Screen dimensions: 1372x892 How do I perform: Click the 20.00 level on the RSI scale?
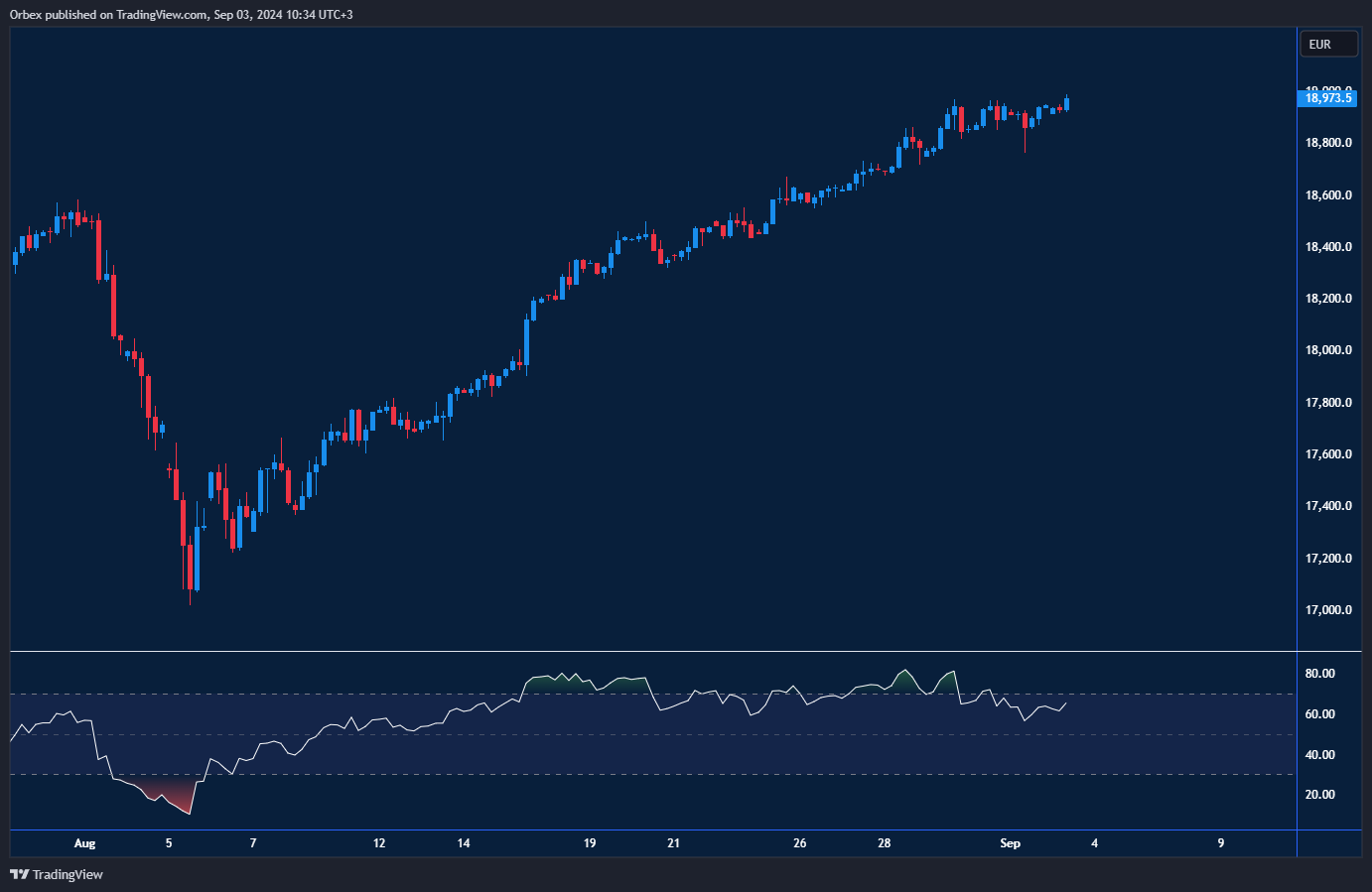click(x=1319, y=795)
